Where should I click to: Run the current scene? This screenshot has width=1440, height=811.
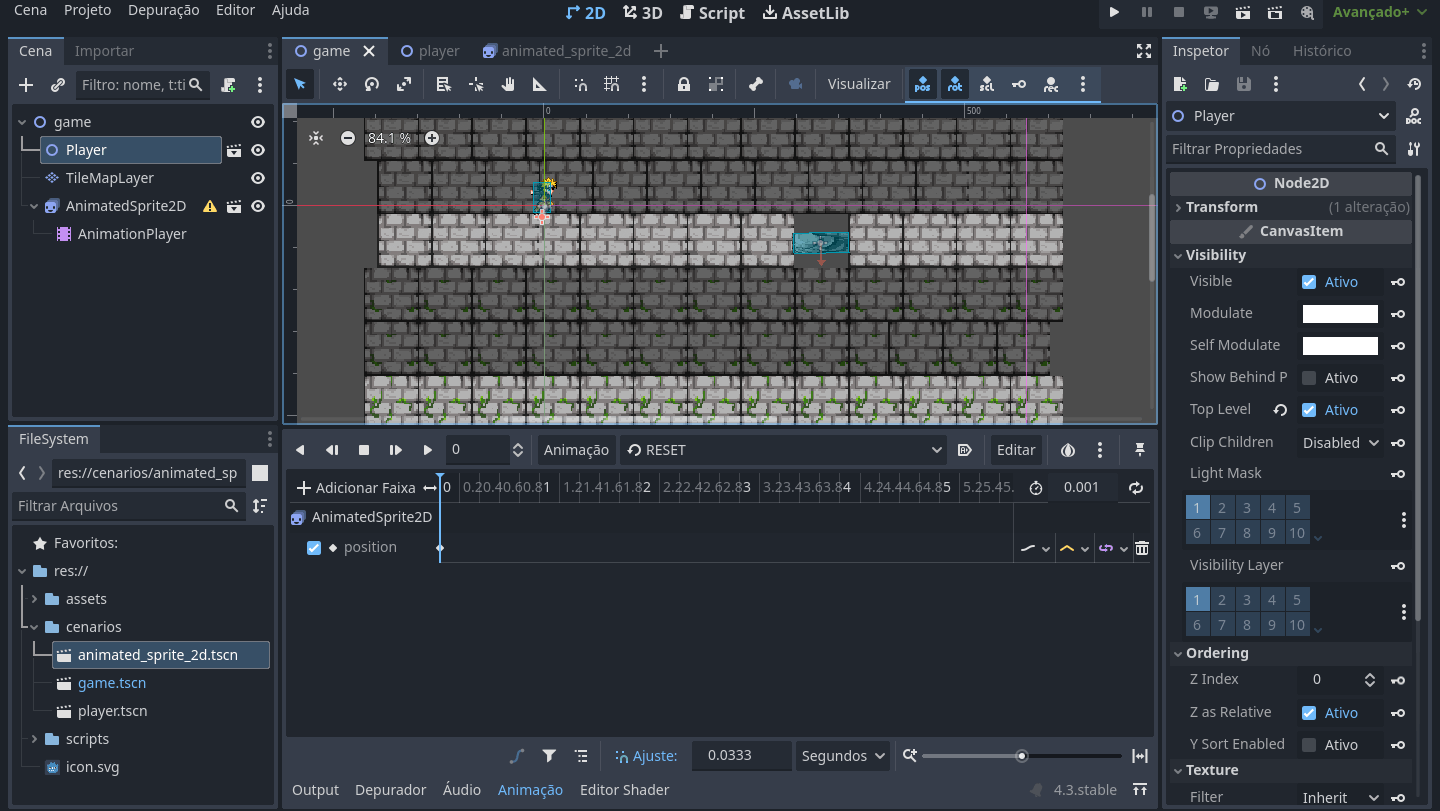point(1243,12)
